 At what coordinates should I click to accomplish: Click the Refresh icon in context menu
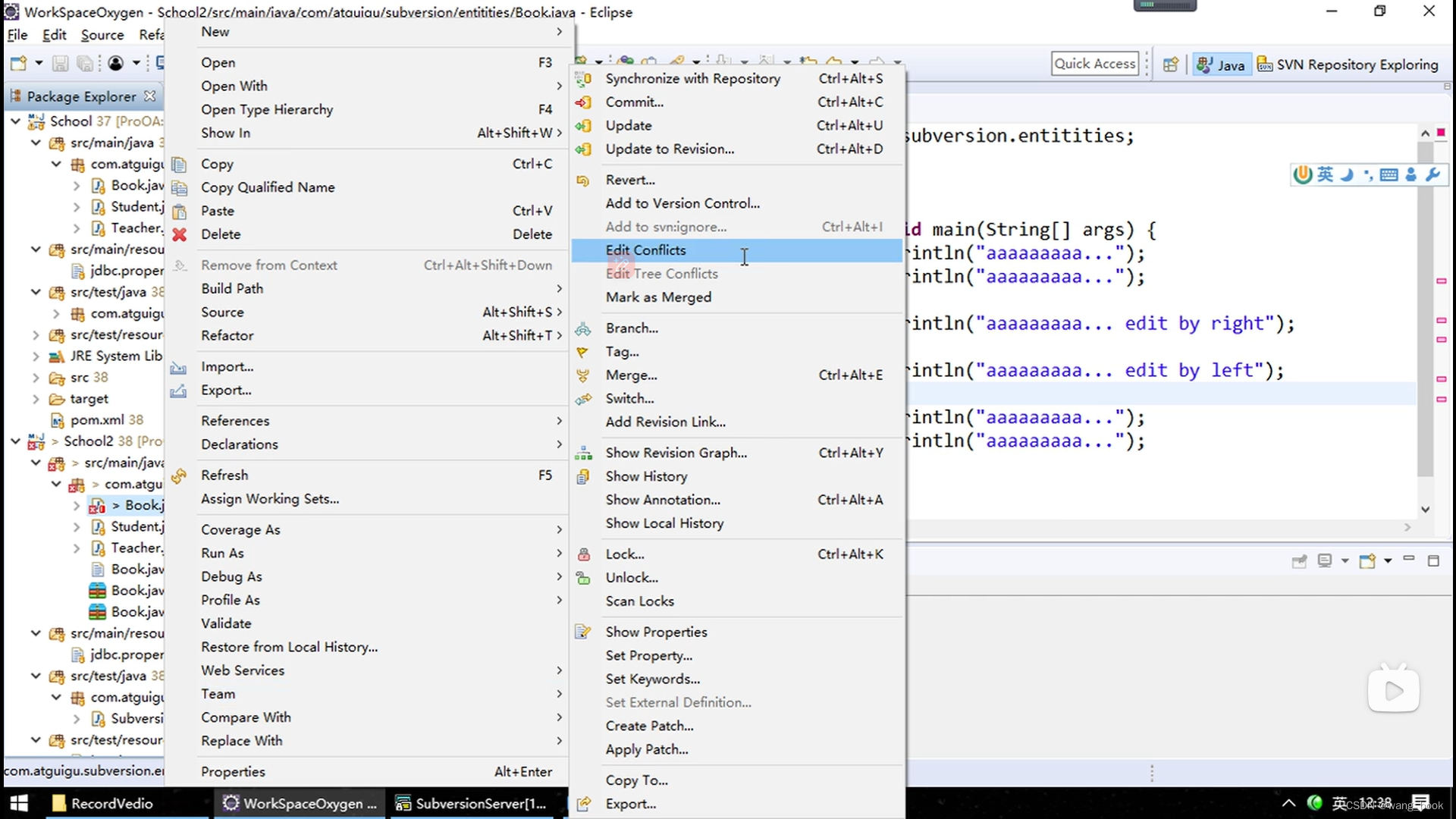(x=179, y=475)
